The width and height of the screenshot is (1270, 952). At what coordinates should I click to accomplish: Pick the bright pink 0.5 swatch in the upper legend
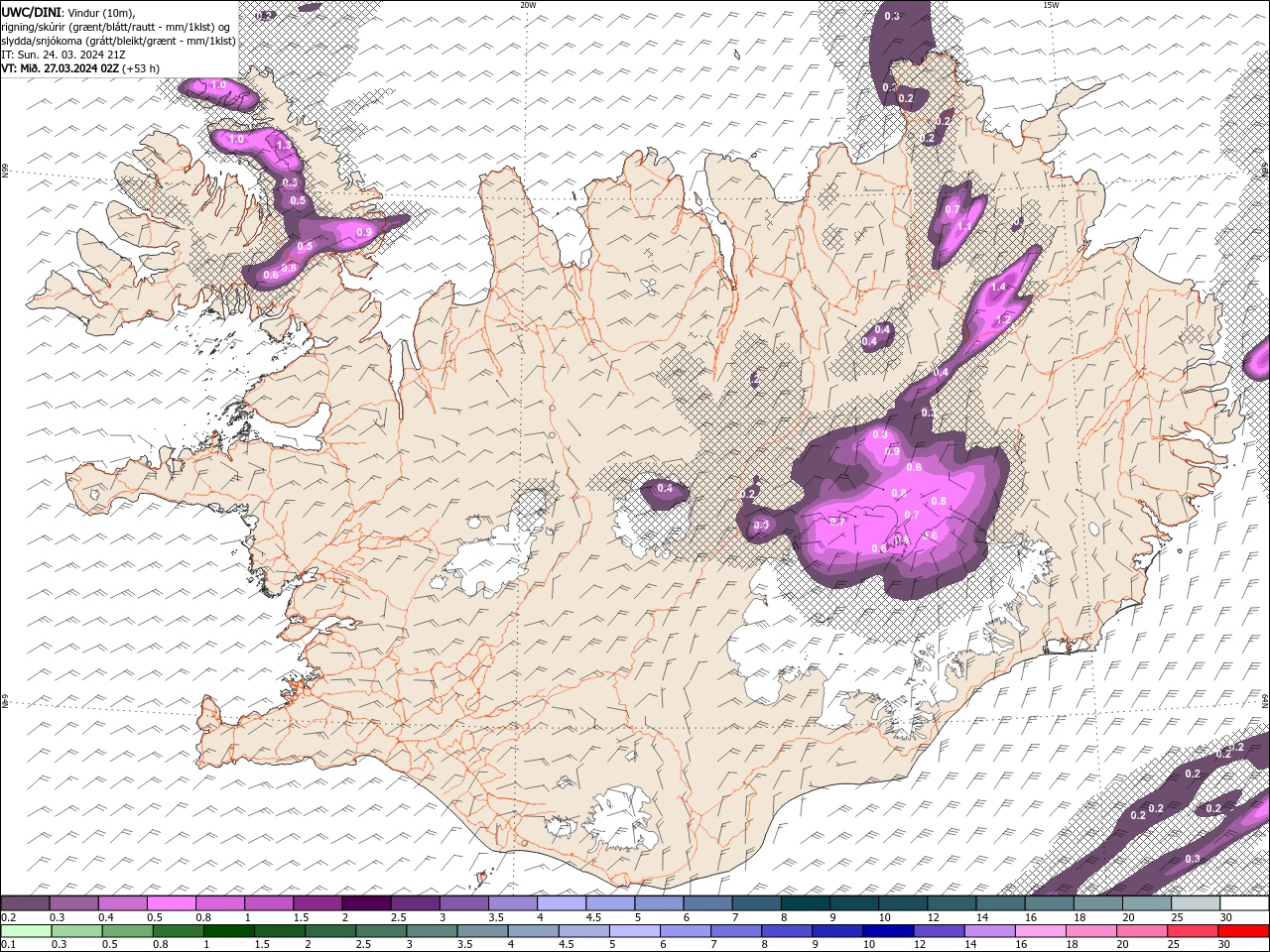[x=171, y=903]
